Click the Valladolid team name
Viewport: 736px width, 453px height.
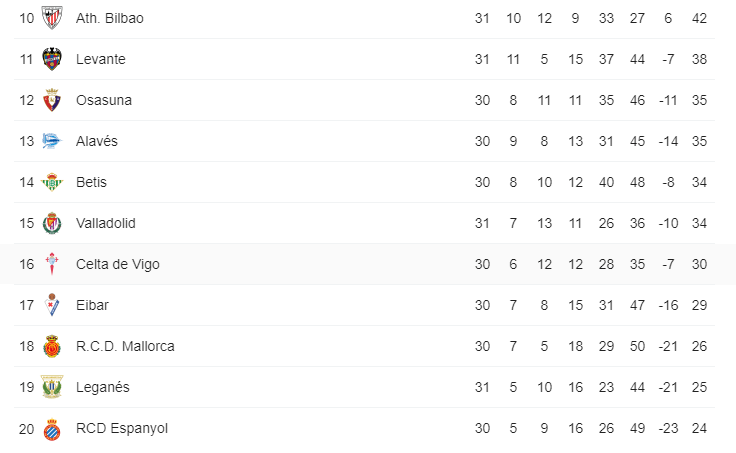click(x=106, y=223)
